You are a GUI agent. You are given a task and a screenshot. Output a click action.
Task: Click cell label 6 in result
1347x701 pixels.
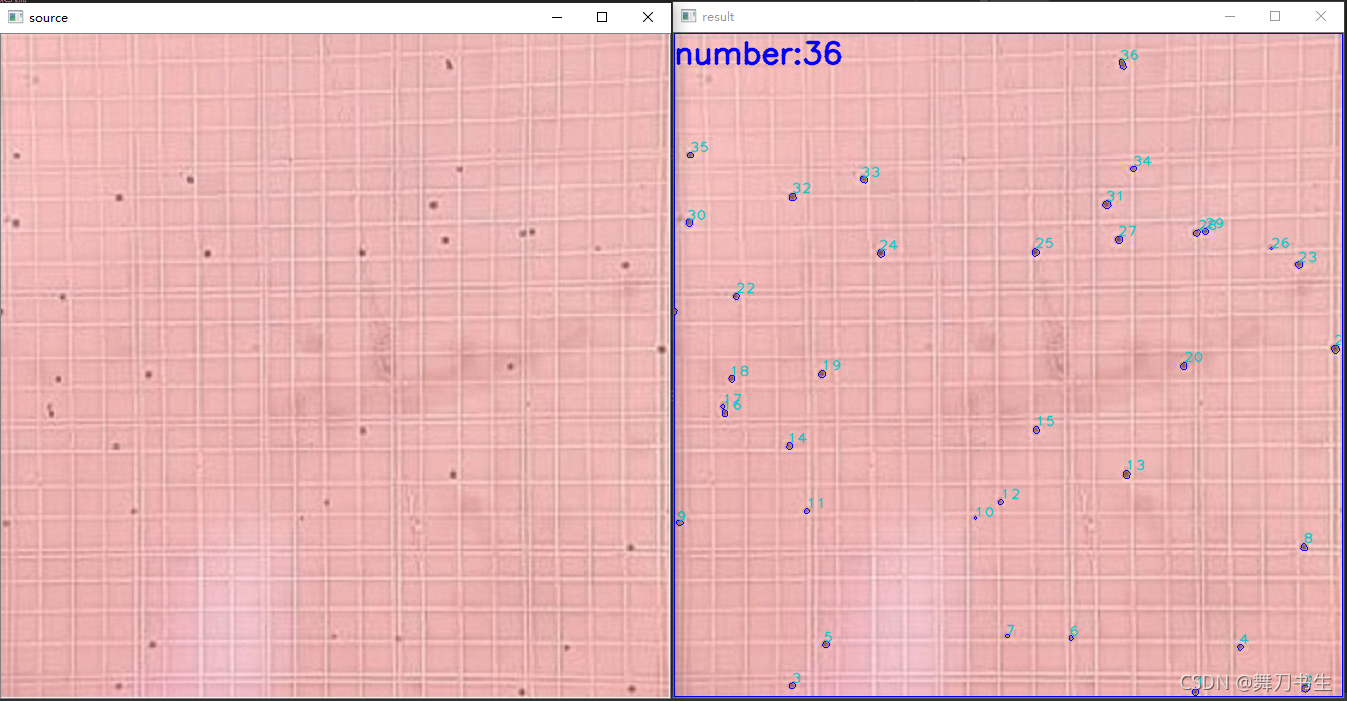tap(1074, 631)
